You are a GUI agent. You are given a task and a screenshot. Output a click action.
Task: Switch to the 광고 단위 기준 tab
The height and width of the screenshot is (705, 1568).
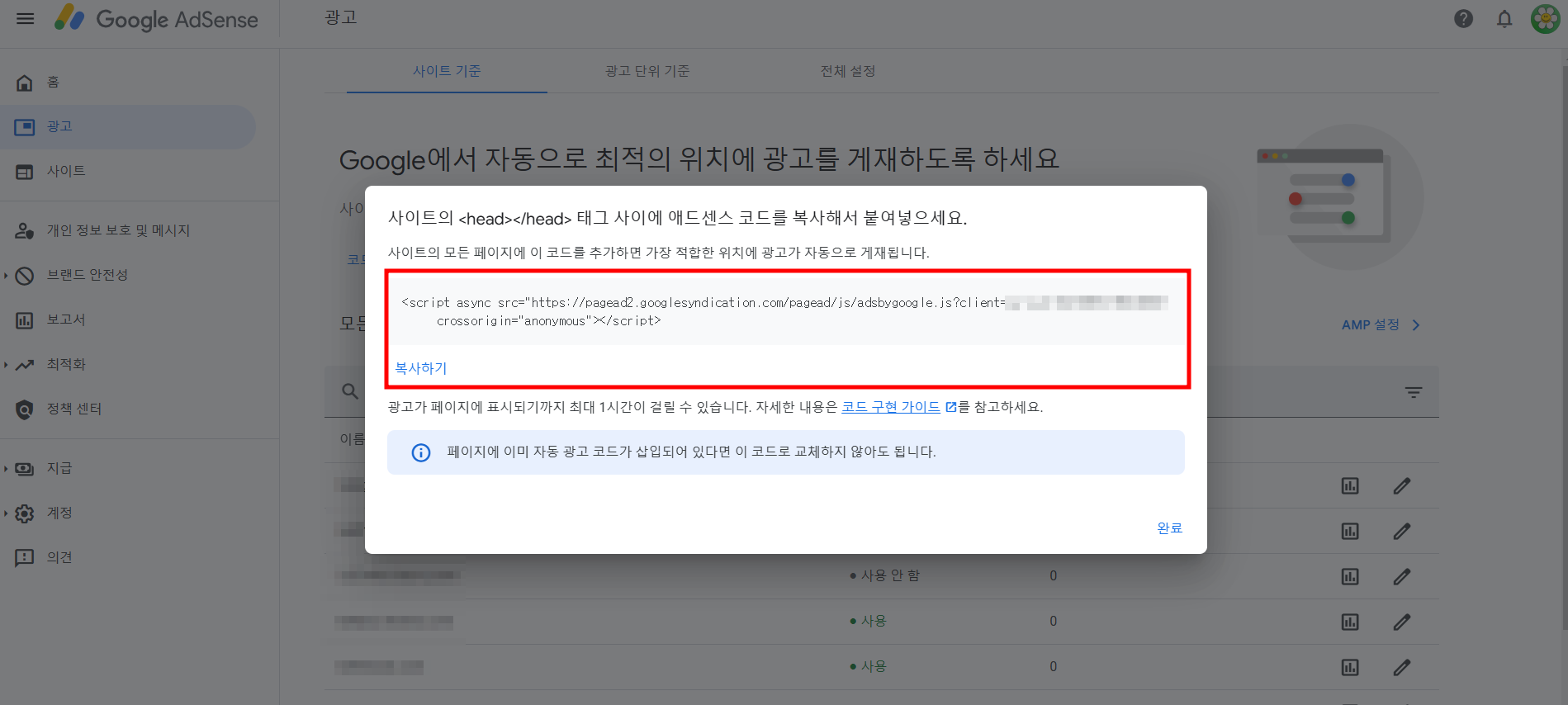647,72
